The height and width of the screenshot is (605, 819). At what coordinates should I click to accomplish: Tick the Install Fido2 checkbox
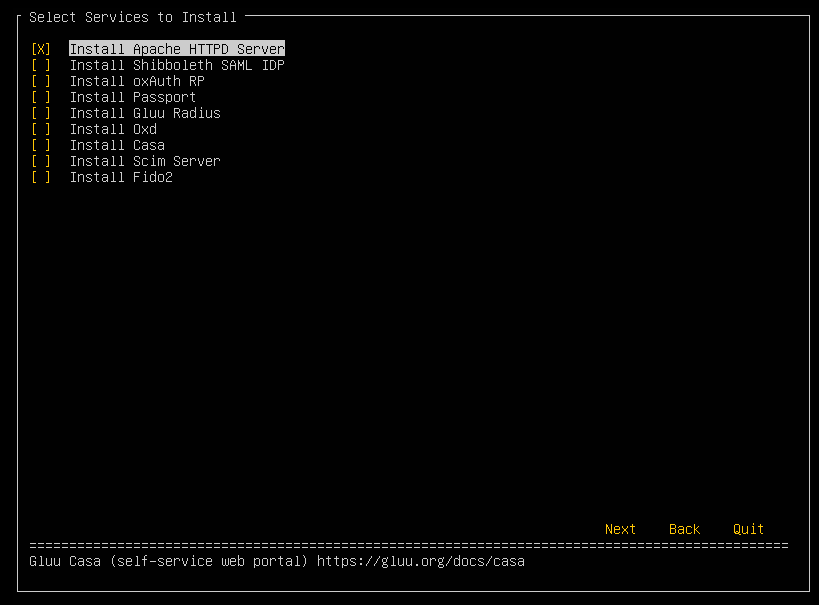[x=41, y=177]
